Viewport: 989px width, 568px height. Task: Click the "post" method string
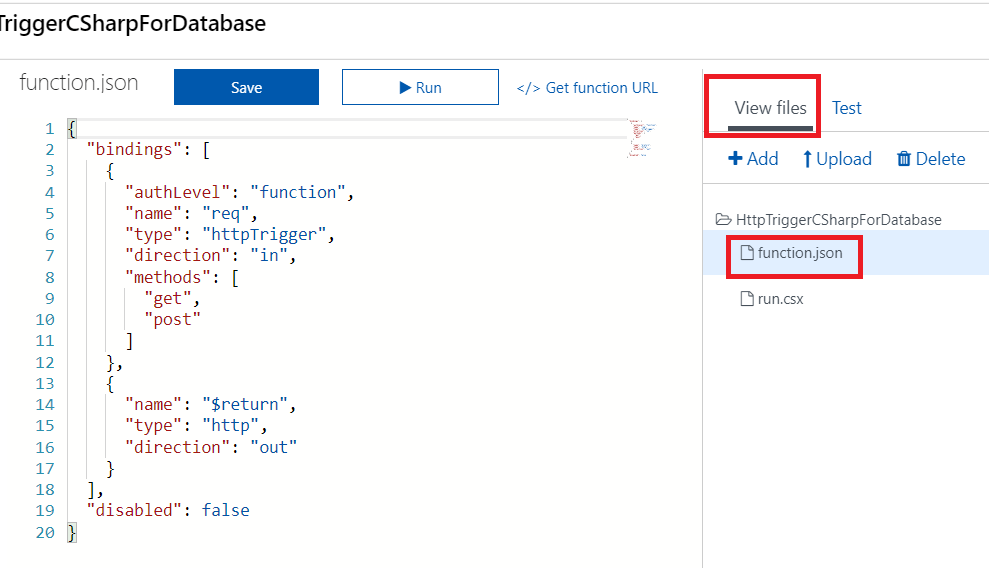click(173, 320)
